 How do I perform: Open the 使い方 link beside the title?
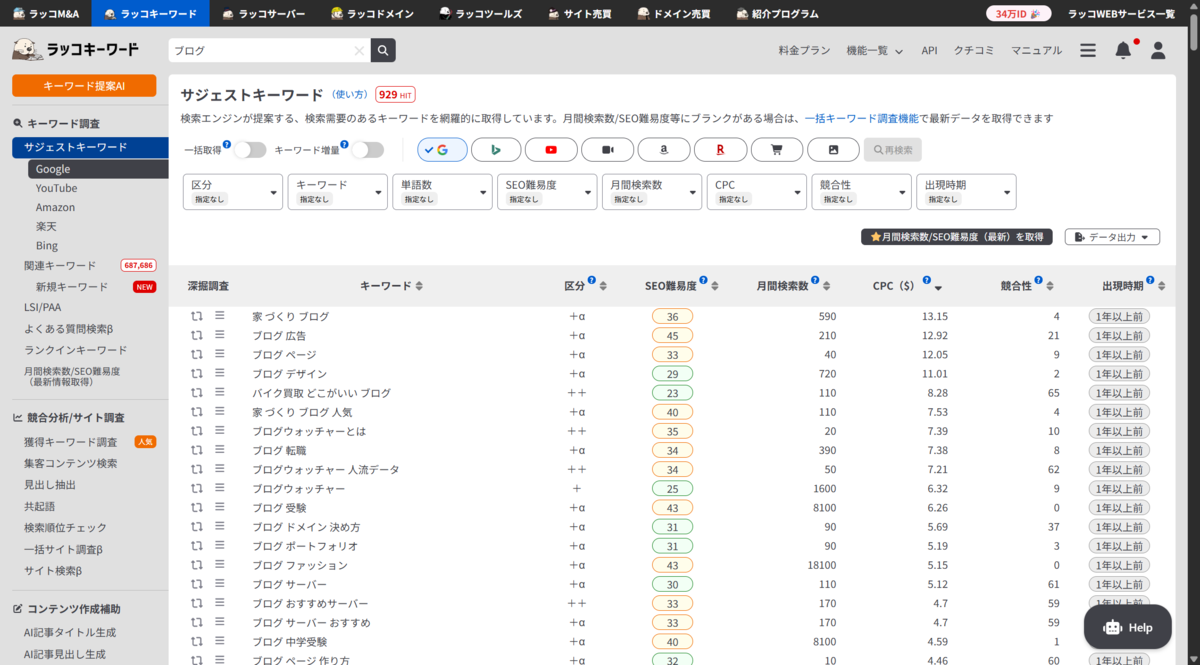pos(350,94)
